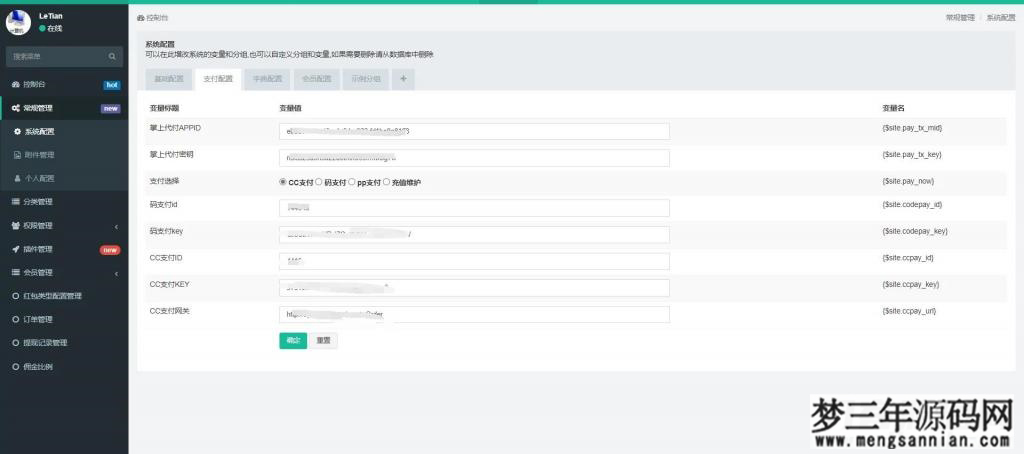Choose the pp支付 radio option
1024x454 pixels.
pos(352,182)
